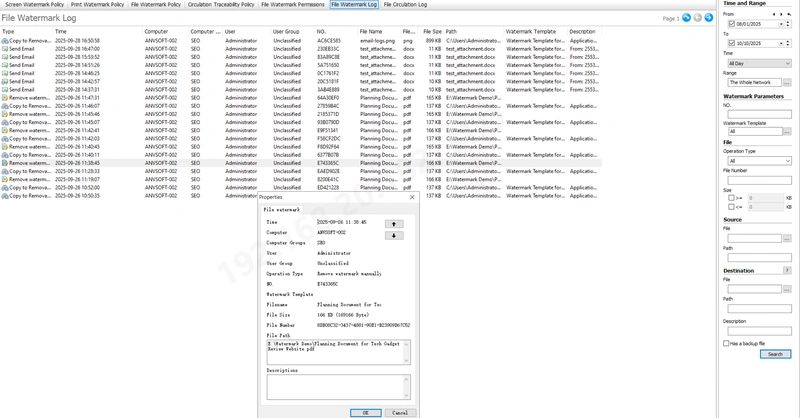Click the Descriptions box scrollbar in Properties
Image resolution: width=800 pixels, height=418 pixels.
tap(407, 387)
